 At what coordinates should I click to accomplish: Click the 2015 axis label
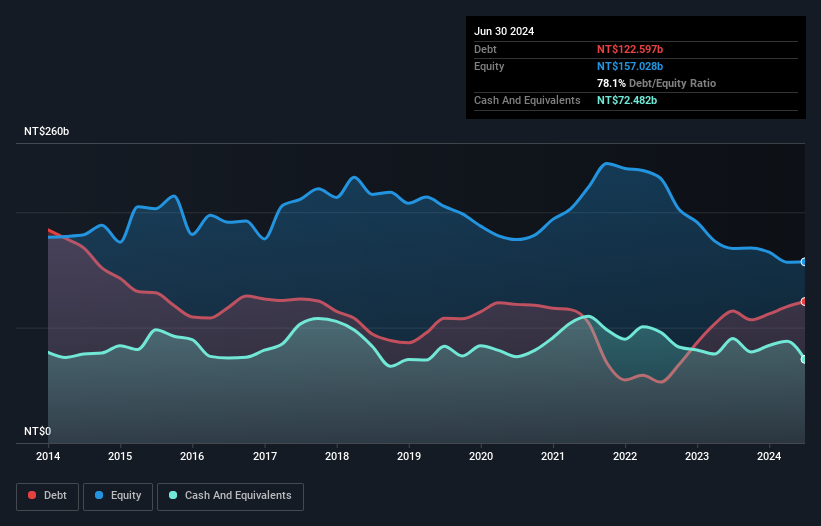pyautogui.click(x=120, y=456)
